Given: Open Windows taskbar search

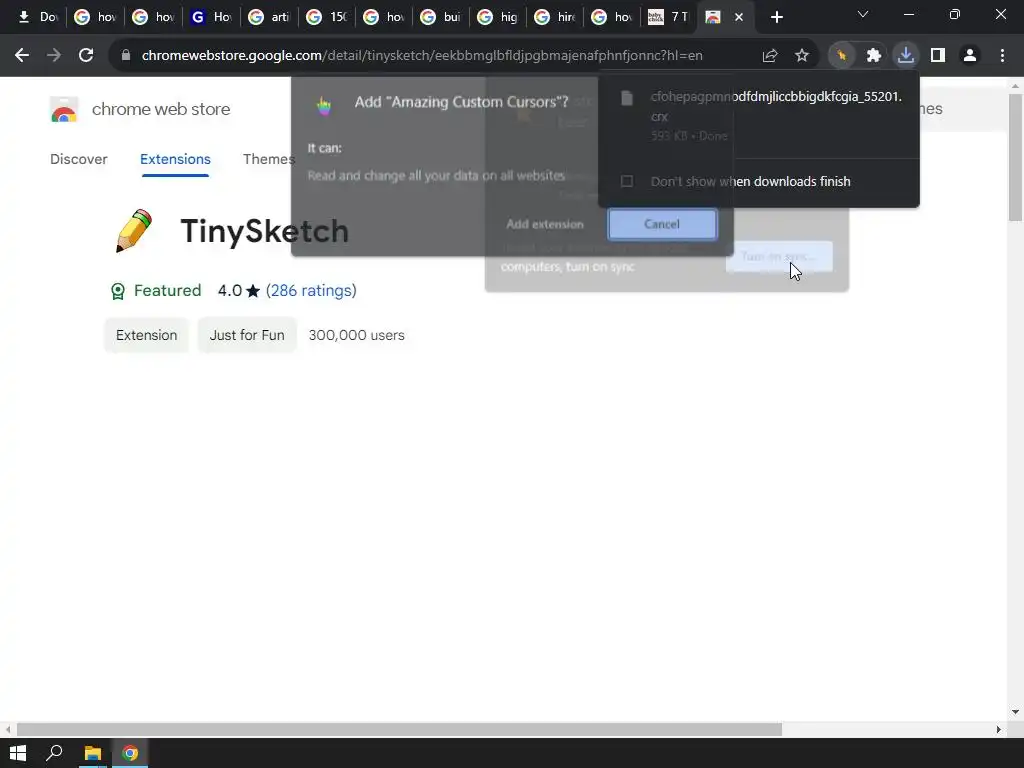Looking at the screenshot, I should 54,753.
